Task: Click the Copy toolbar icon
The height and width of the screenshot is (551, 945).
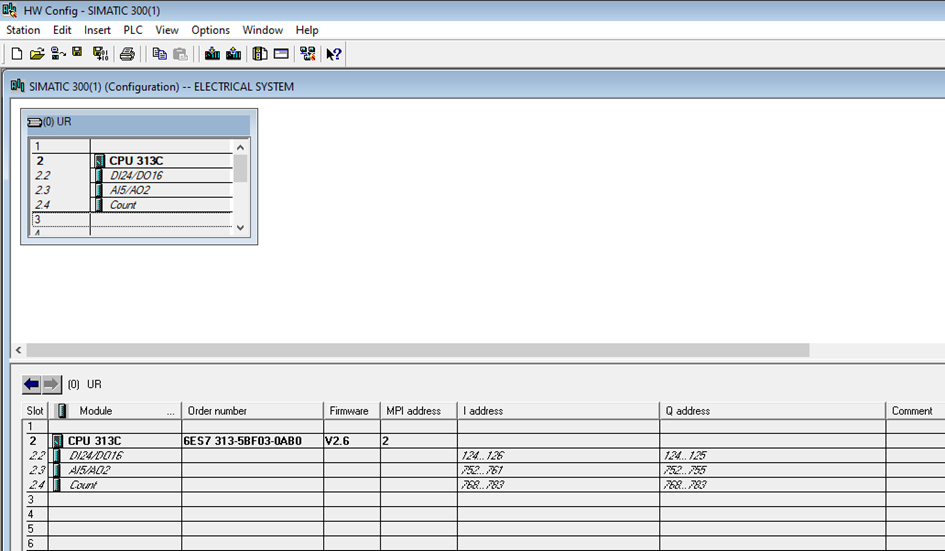Action: pyautogui.click(x=160, y=54)
